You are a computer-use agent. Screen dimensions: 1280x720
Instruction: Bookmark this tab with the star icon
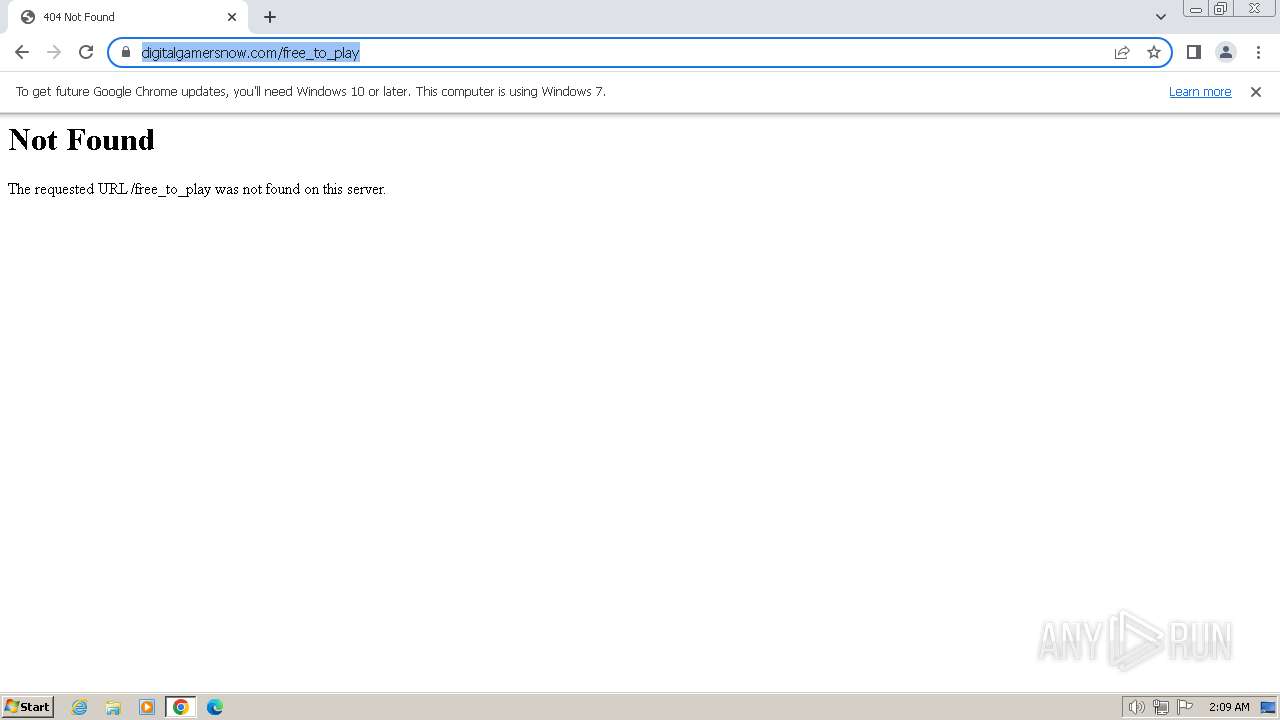[x=1154, y=52]
